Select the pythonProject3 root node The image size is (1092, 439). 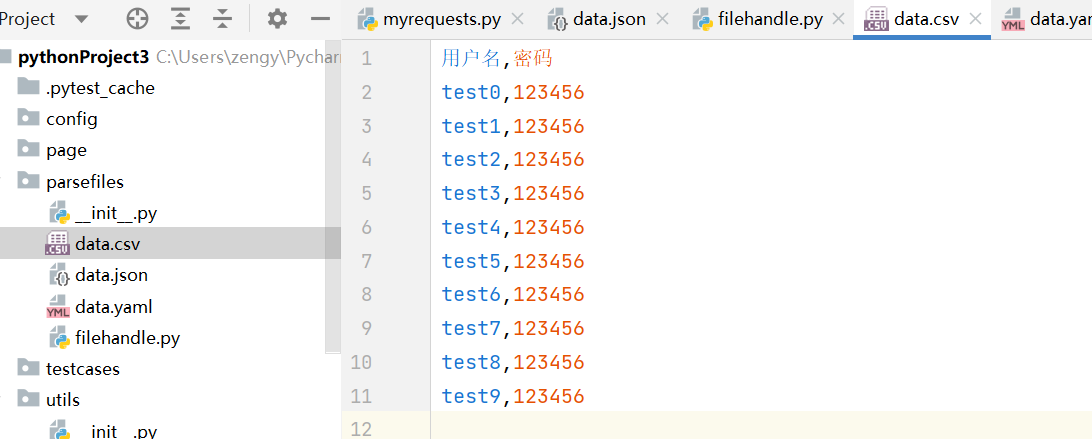[x=84, y=57]
